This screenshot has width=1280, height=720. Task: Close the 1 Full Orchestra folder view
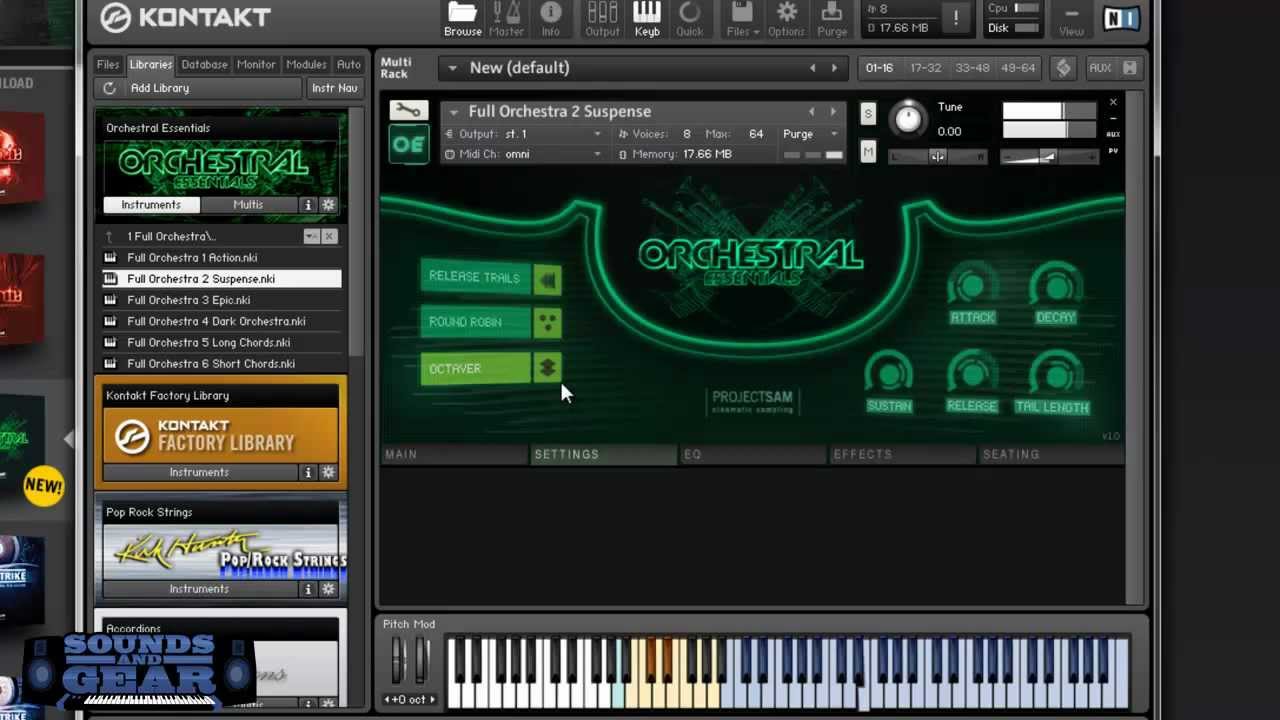coord(329,236)
